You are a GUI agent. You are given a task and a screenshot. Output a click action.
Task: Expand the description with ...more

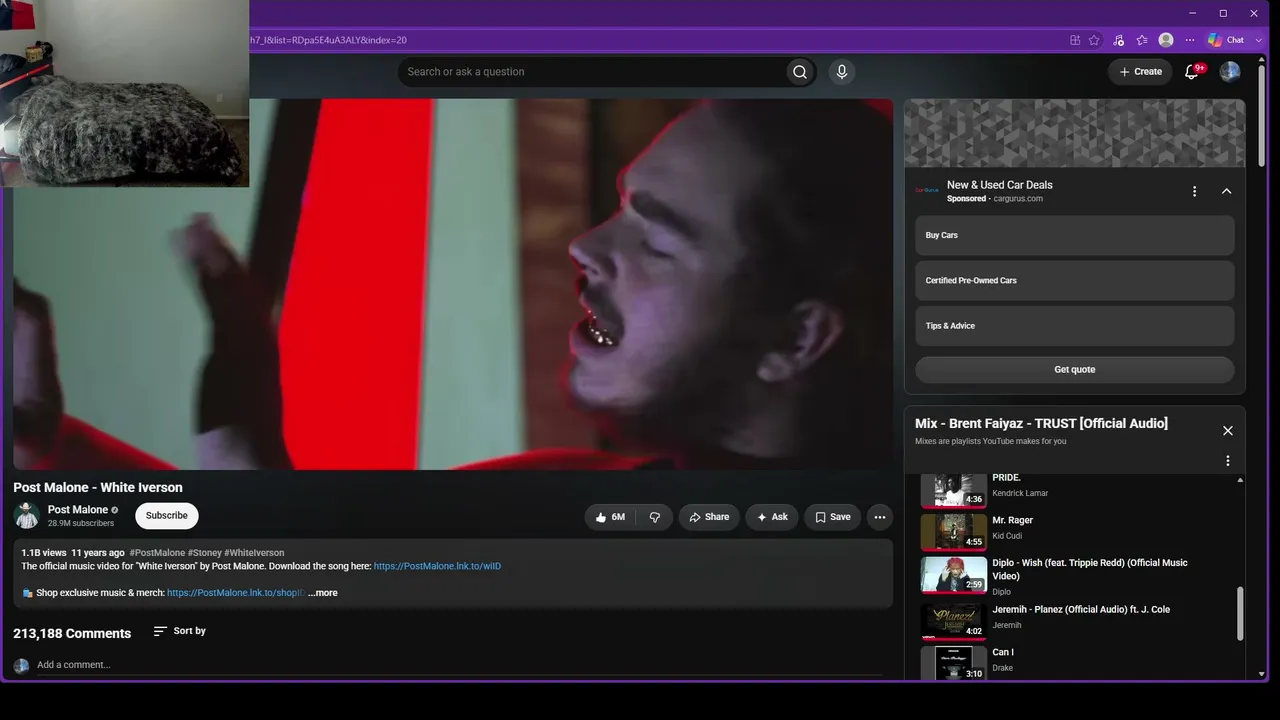[323, 593]
